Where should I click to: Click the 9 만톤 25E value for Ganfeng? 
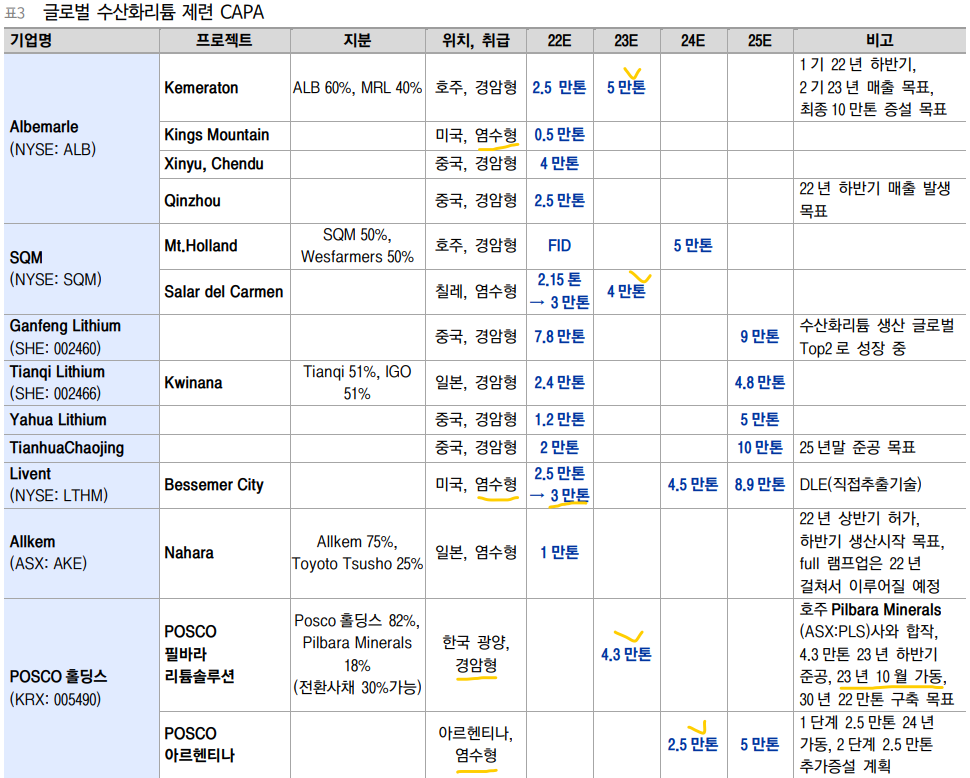click(760, 337)
